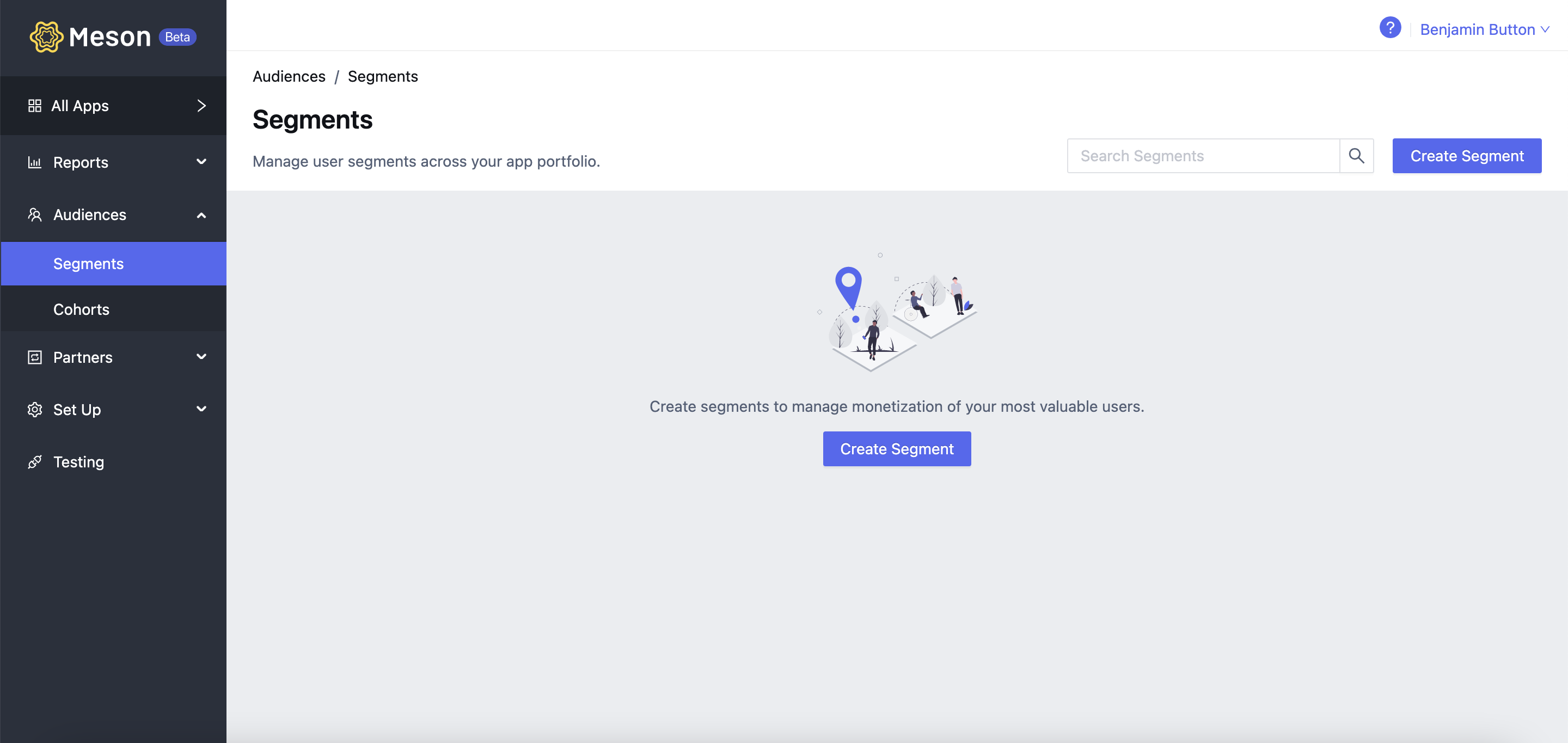Viewport: 1568px width, 743px height.
Task: Click the Meson logo icon
Action: pyautogui.click(x=46, y=37)
